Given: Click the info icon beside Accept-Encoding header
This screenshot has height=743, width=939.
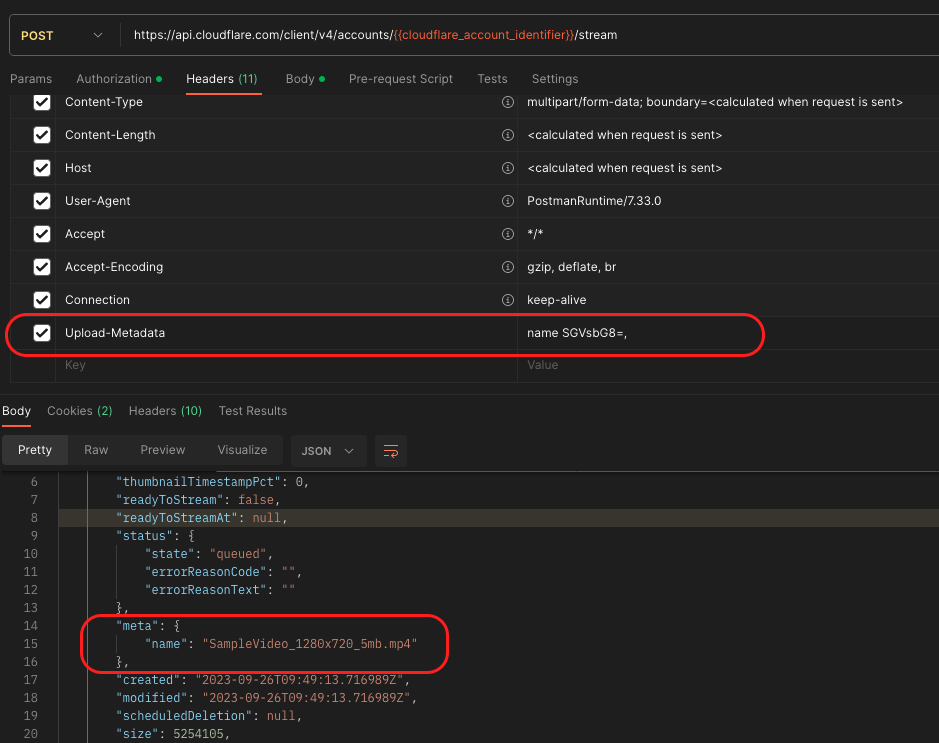Looking at the screenshot, I should click(x=507, y=266).
